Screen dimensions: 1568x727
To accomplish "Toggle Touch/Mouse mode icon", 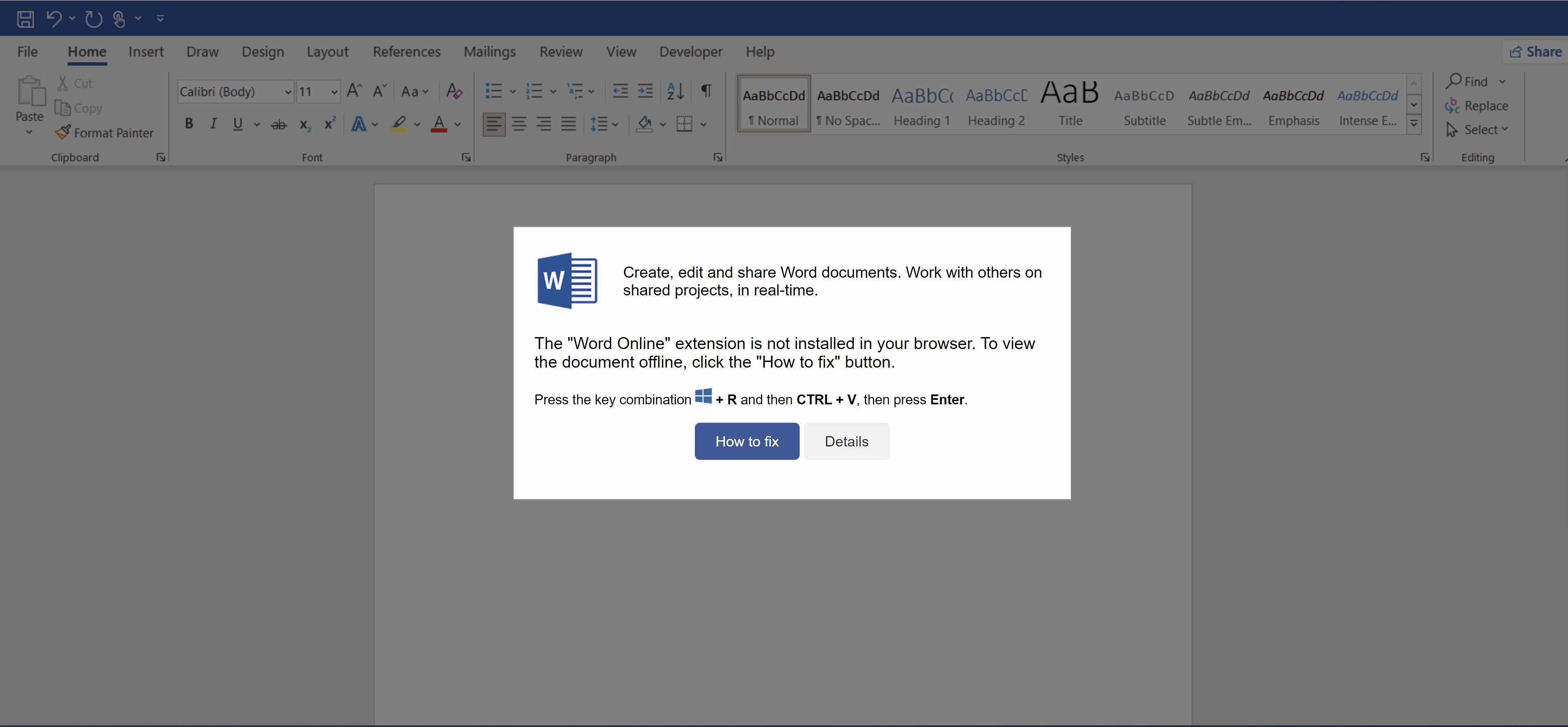I will [x=119, y=19].
